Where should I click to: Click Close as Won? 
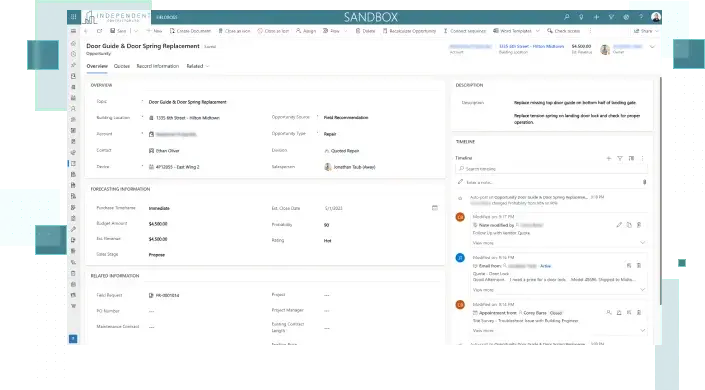[234, 31]
